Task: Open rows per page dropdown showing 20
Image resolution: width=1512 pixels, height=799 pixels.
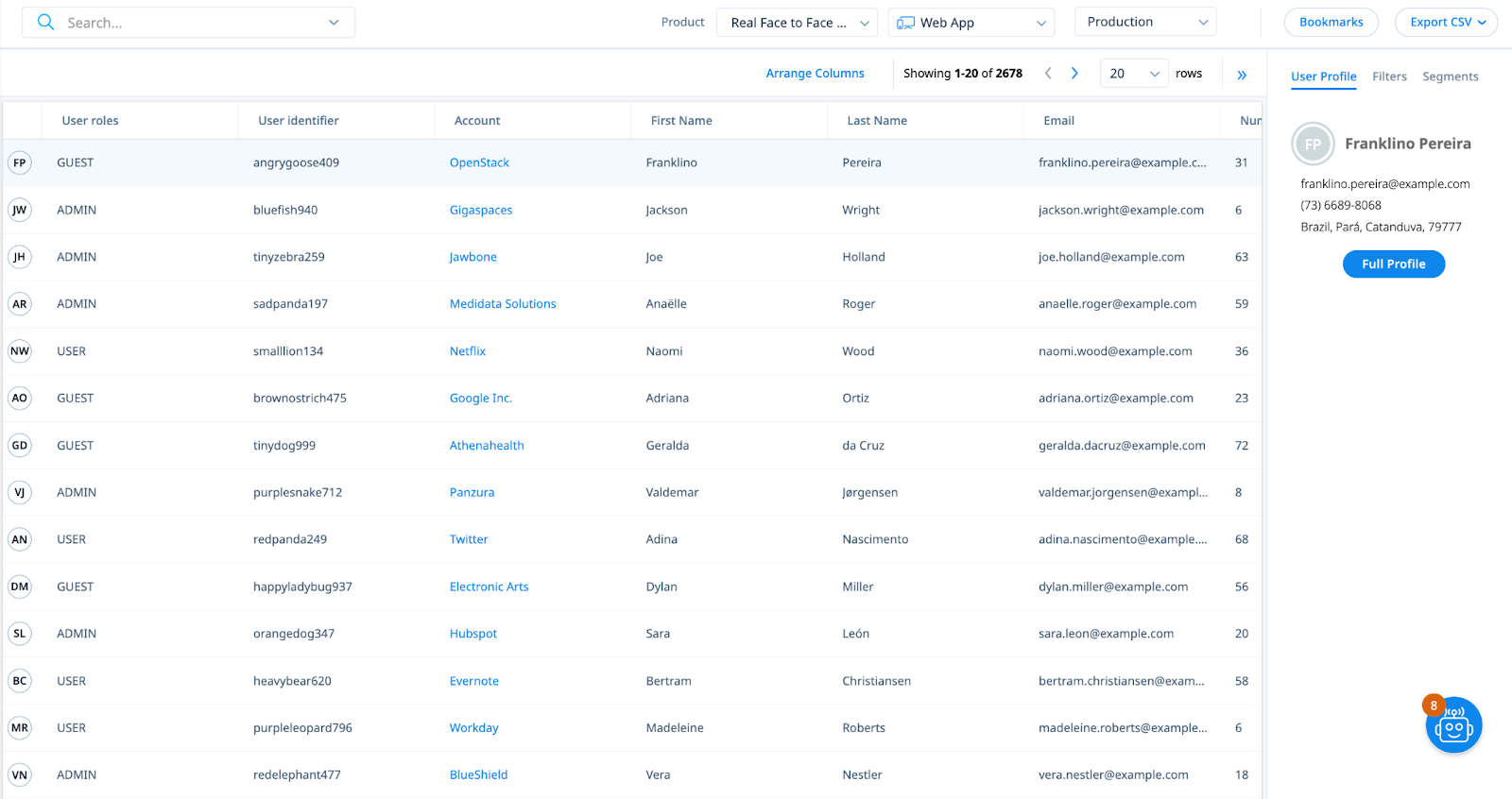Action: pos(1135,74)
